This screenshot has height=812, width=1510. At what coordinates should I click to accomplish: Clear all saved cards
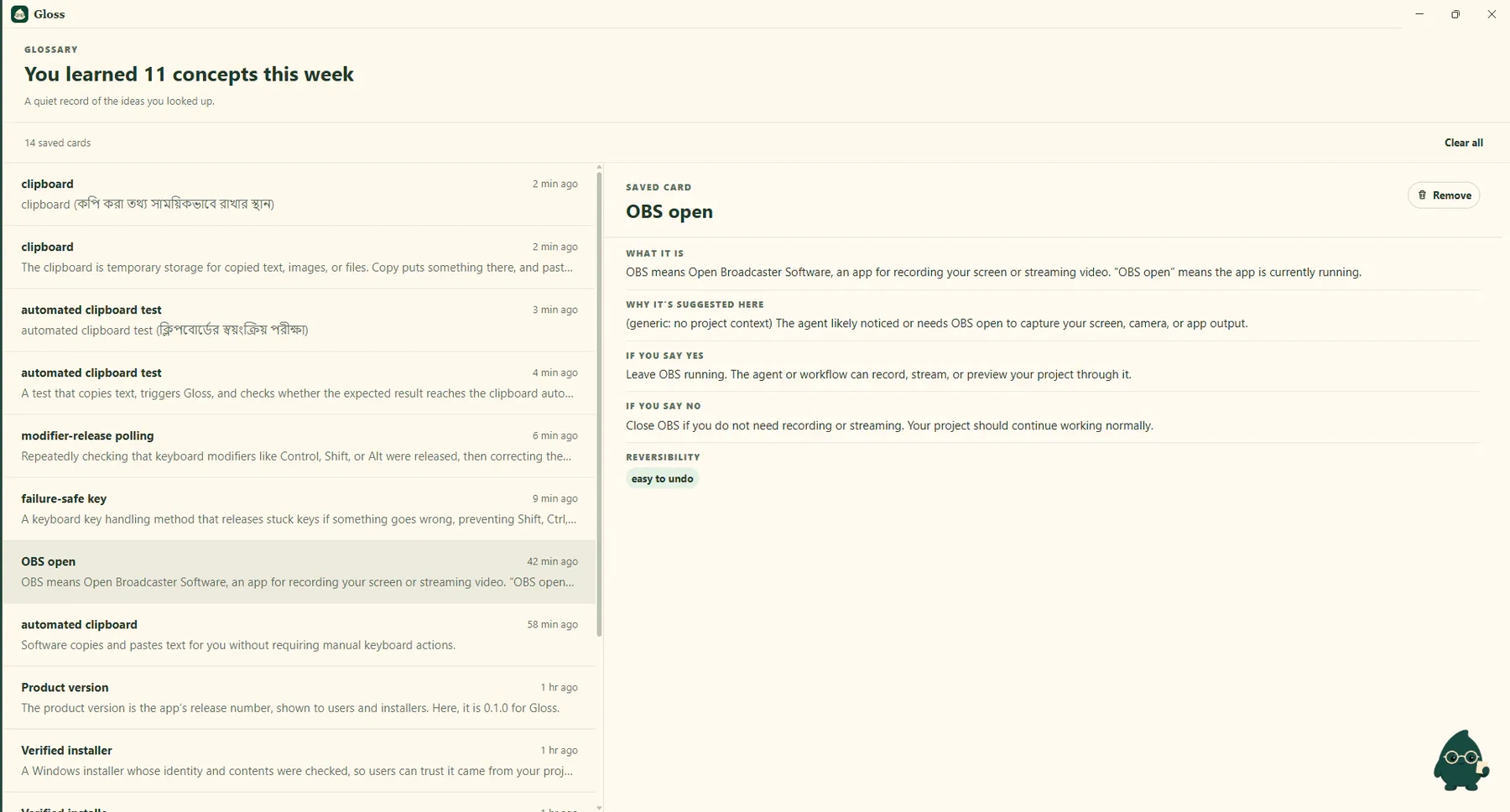pos(1464,143)
